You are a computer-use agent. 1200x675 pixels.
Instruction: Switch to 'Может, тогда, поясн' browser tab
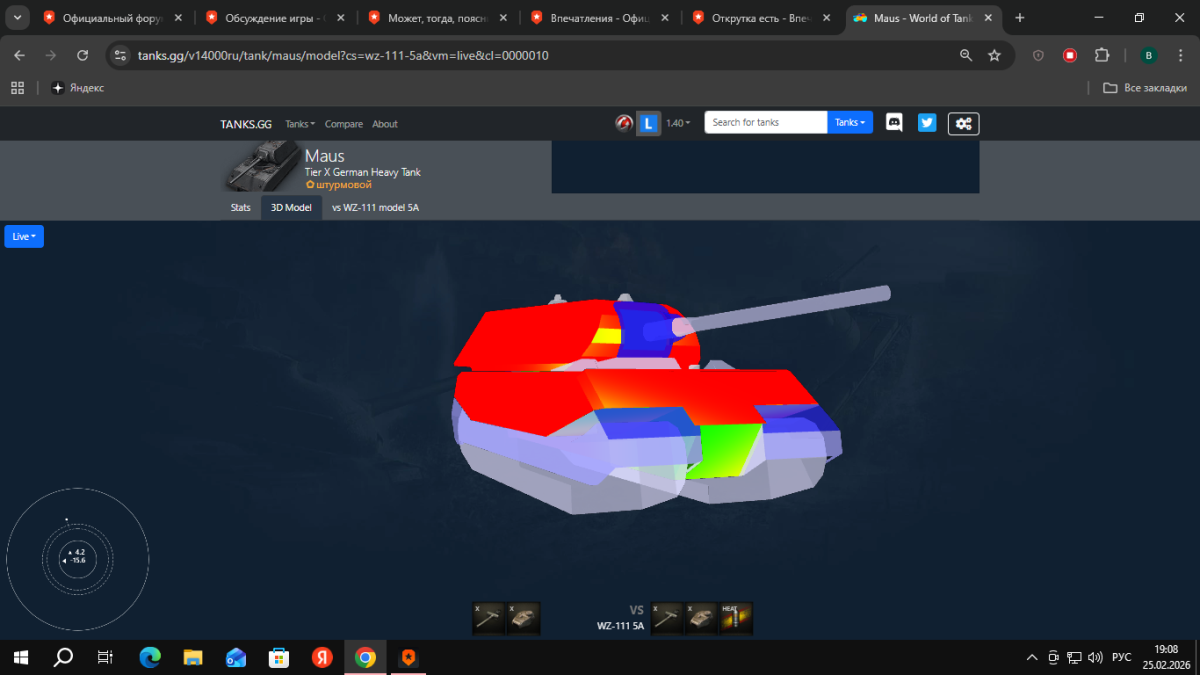(x=439, y=18)
